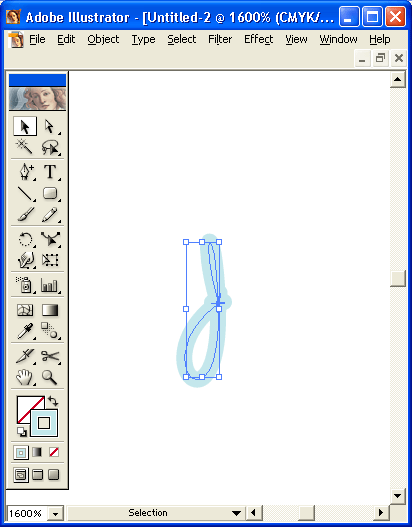Screen dimensions: 412x527
Task: Select the Pencil tool
Action: (50, 214)
